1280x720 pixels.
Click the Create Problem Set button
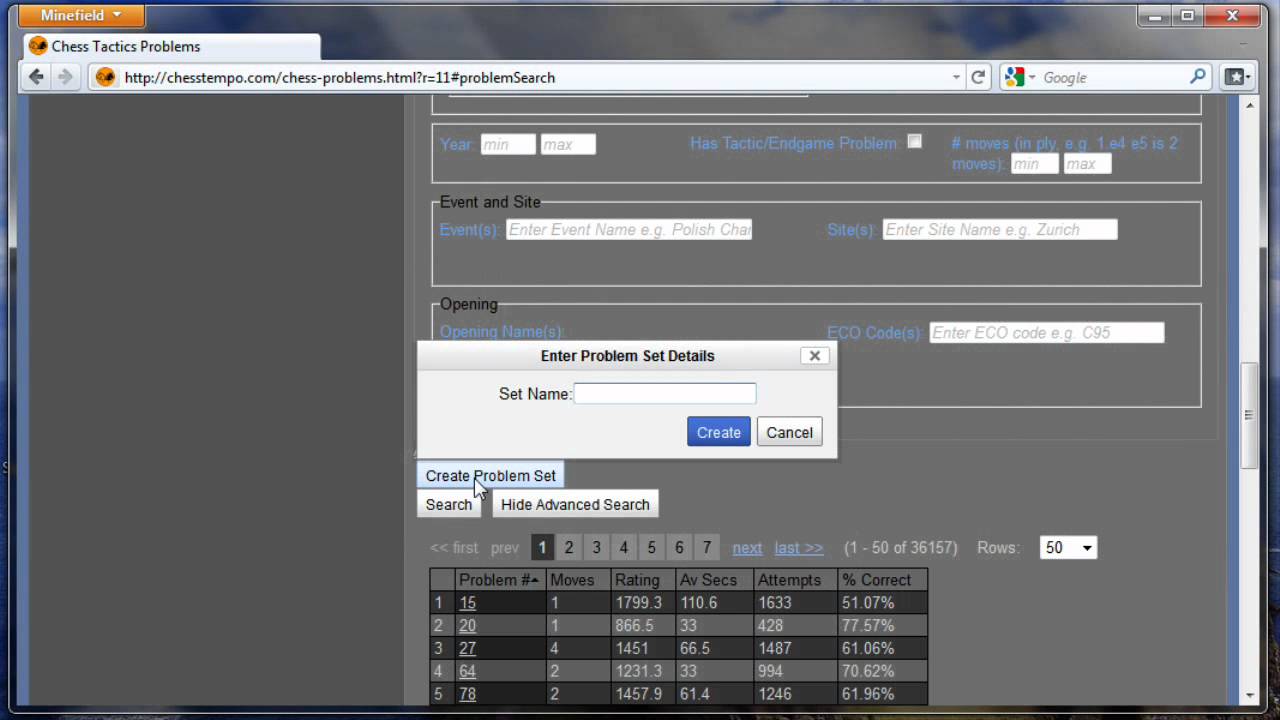tap(490, 475)
